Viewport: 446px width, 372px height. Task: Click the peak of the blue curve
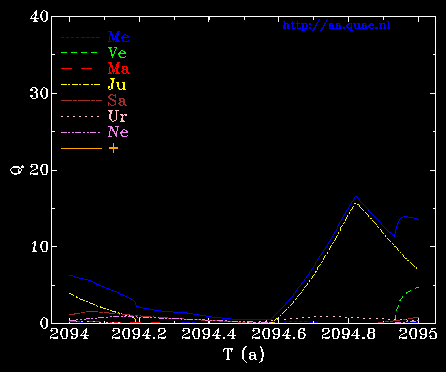pos(356,196)
